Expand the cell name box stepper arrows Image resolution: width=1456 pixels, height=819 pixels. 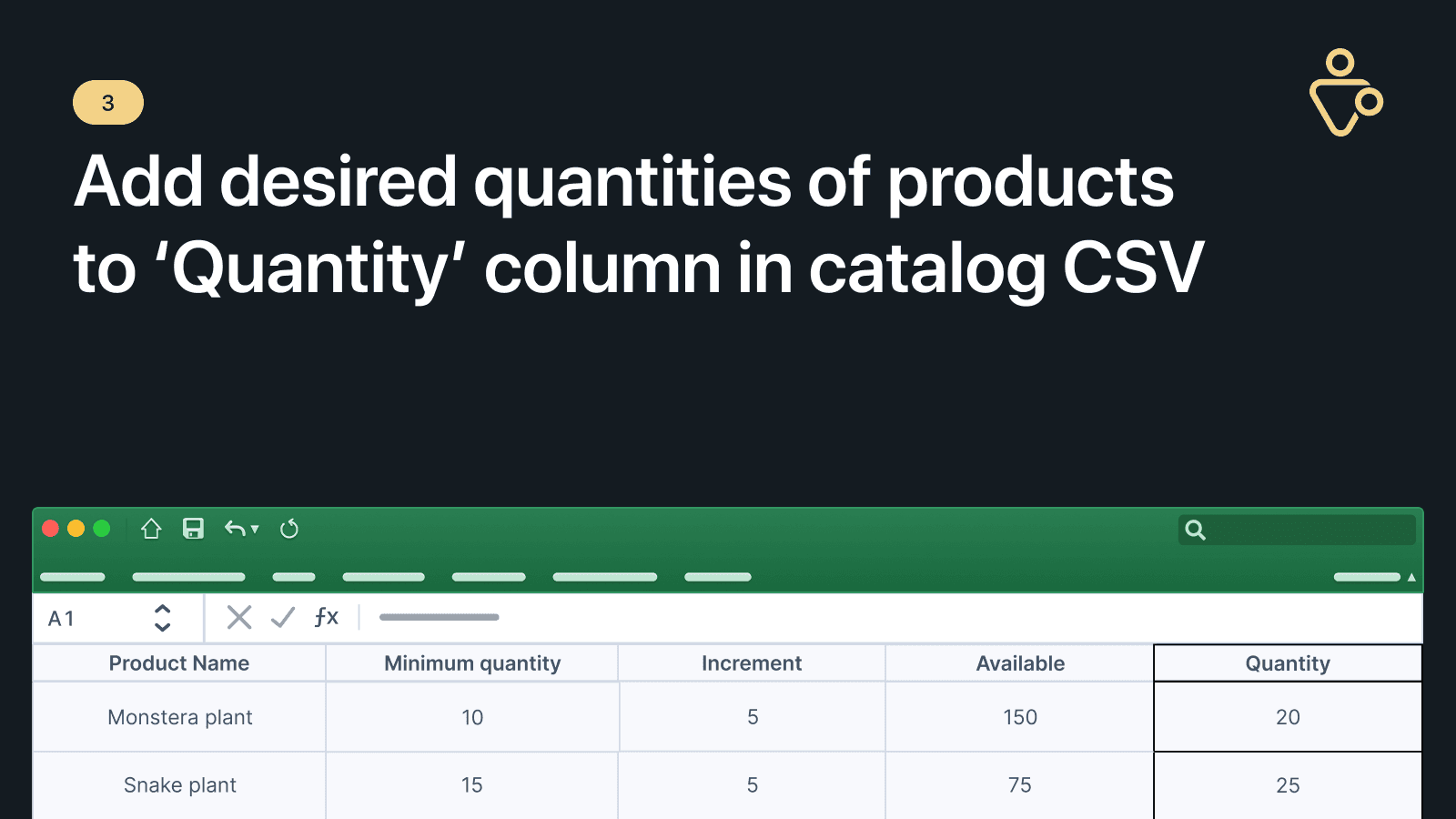[163, 618]
